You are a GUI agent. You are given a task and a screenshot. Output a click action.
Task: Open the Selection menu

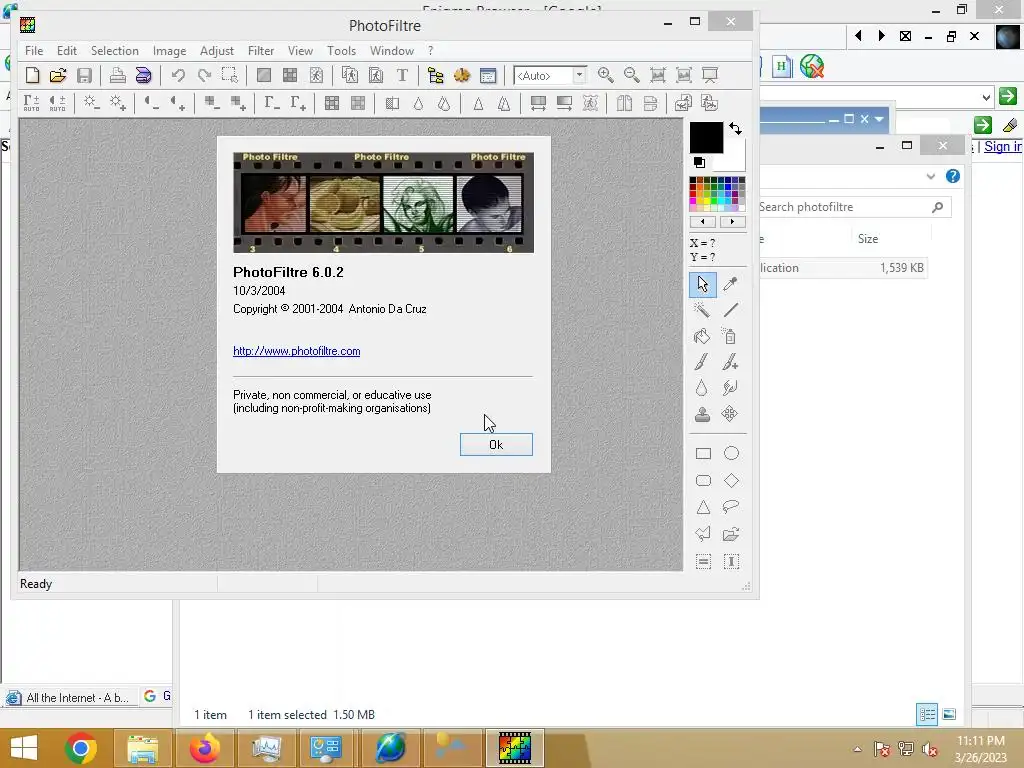pos(115,51)
